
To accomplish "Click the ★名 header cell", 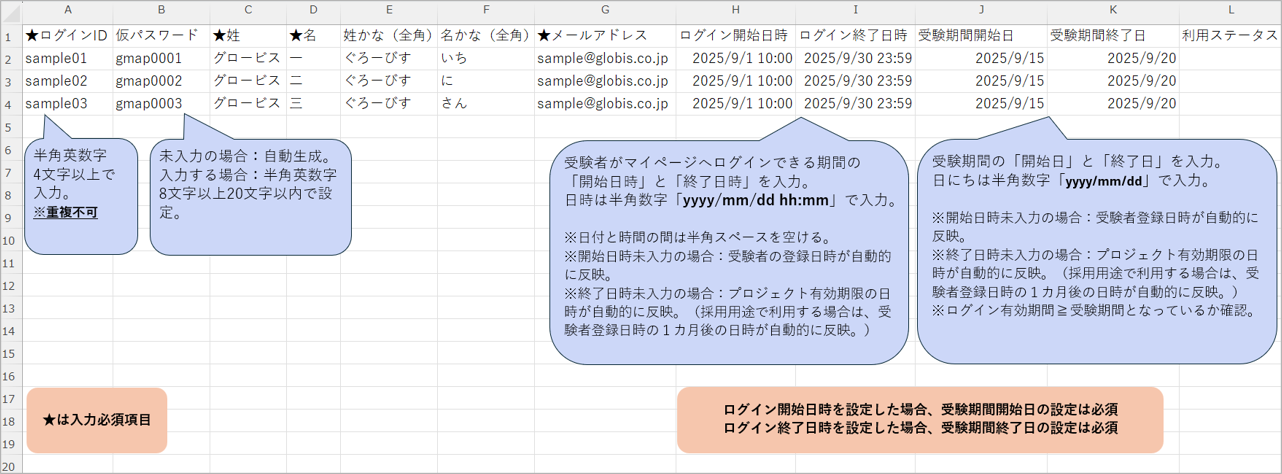I will point(313,35).
